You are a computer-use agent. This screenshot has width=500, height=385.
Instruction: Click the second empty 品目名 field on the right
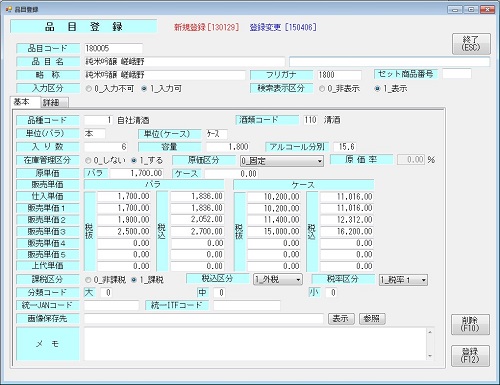click(389, 62)
